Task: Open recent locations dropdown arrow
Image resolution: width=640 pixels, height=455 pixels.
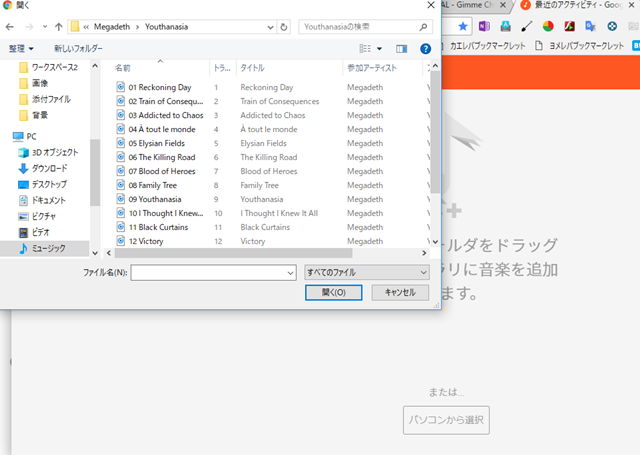Action: pos(45,27)
